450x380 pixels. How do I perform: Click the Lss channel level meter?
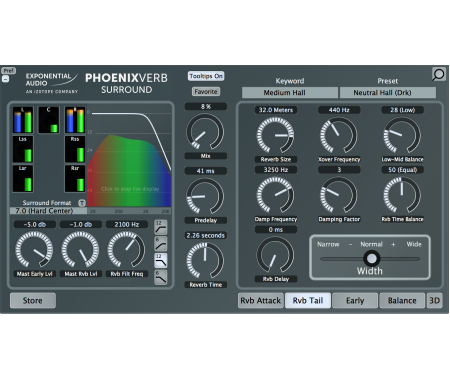coord(23,149)
